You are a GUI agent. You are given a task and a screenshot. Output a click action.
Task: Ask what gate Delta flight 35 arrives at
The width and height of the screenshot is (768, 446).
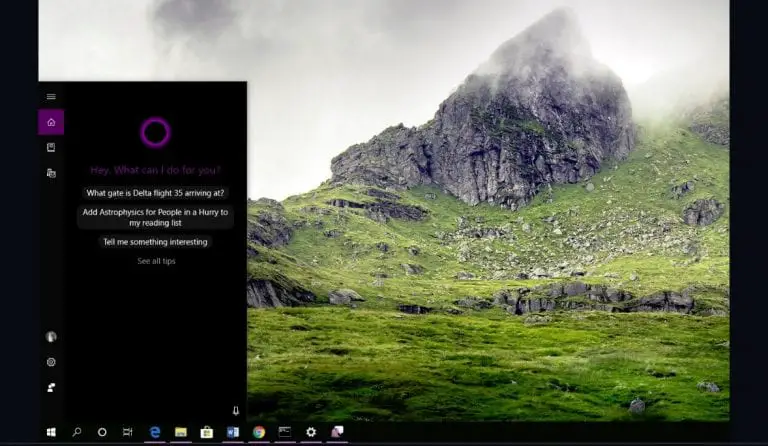tap(155, 193)
